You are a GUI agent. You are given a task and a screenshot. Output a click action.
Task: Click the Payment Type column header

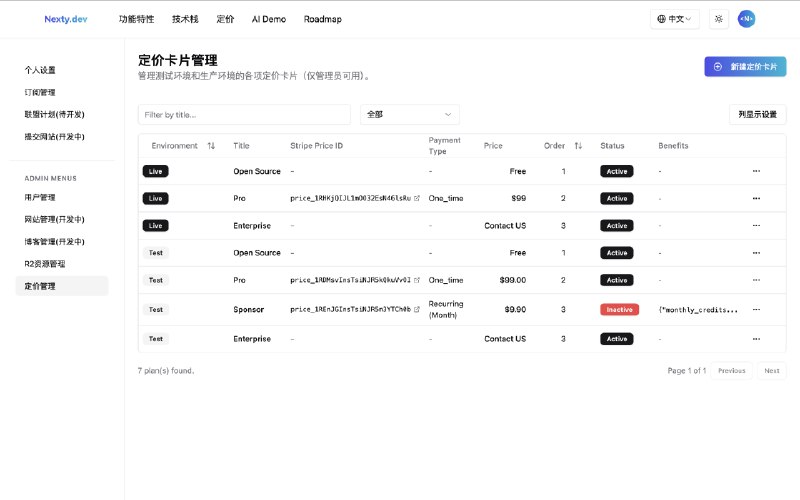[444, 146]
